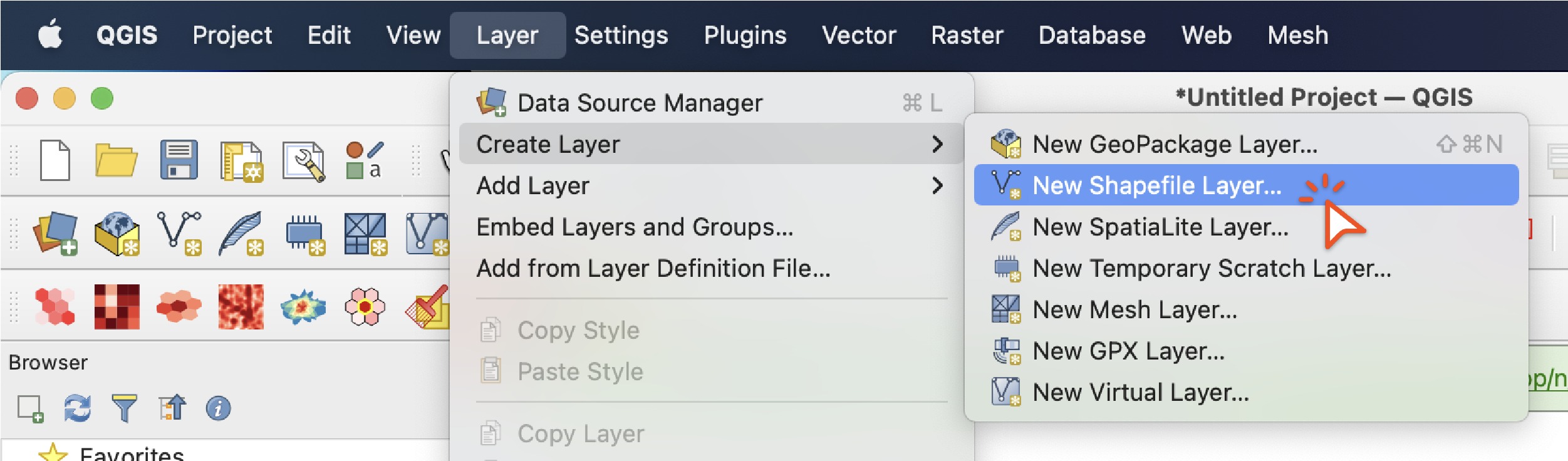Click the Browser info properties icon

tap(218, 409)
